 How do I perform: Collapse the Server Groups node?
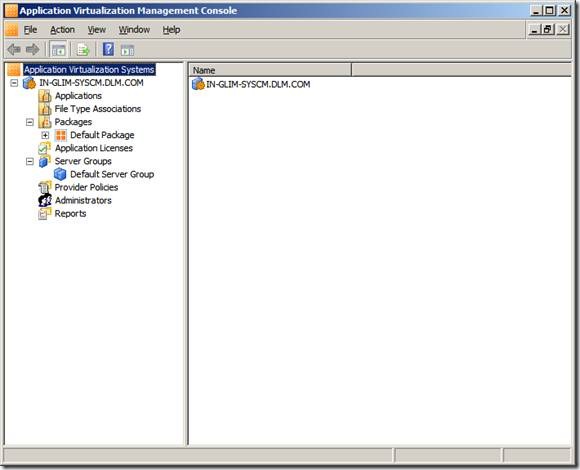[30, 161]
